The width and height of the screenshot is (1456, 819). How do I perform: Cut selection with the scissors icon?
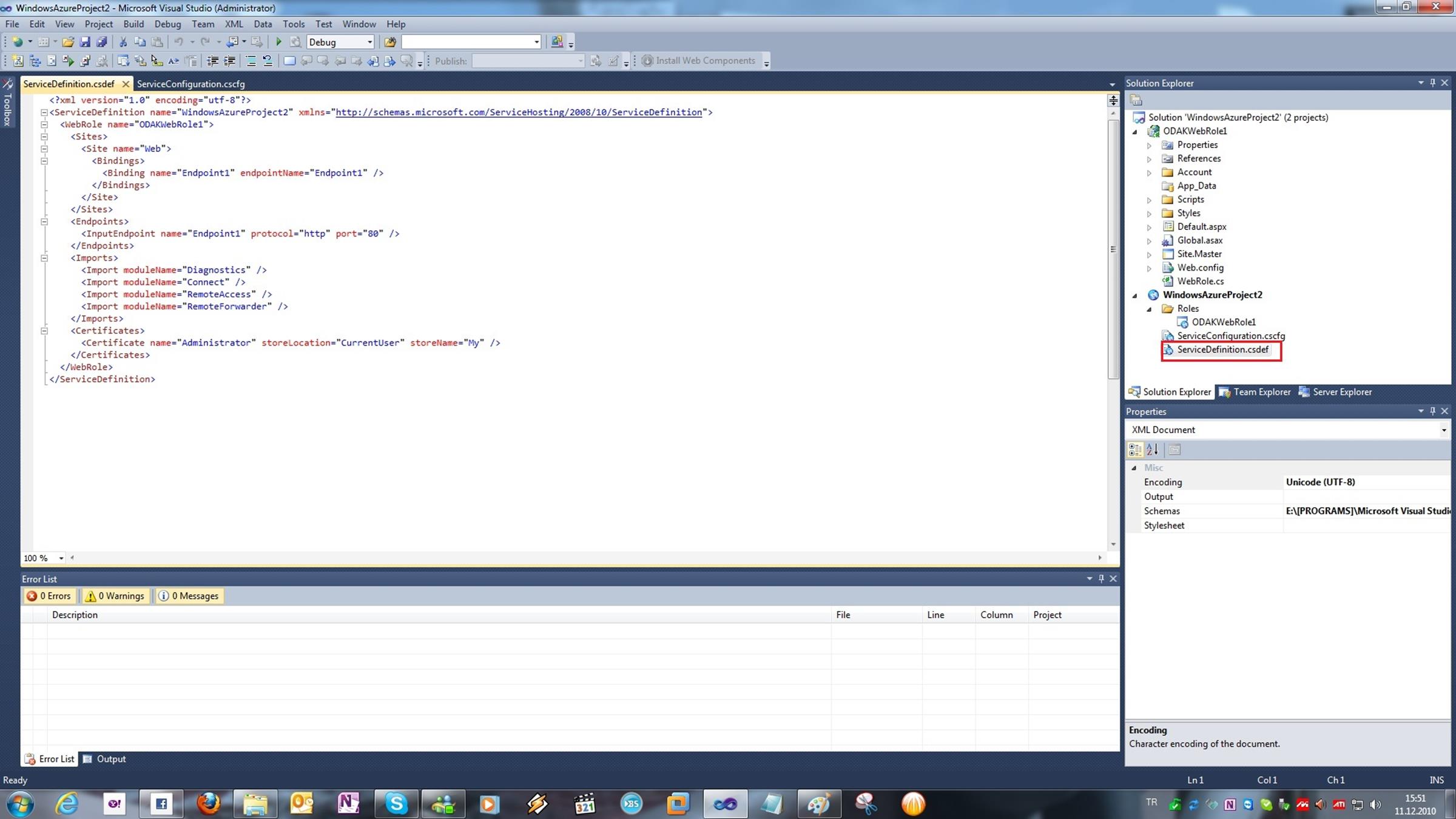pos(123,42)
